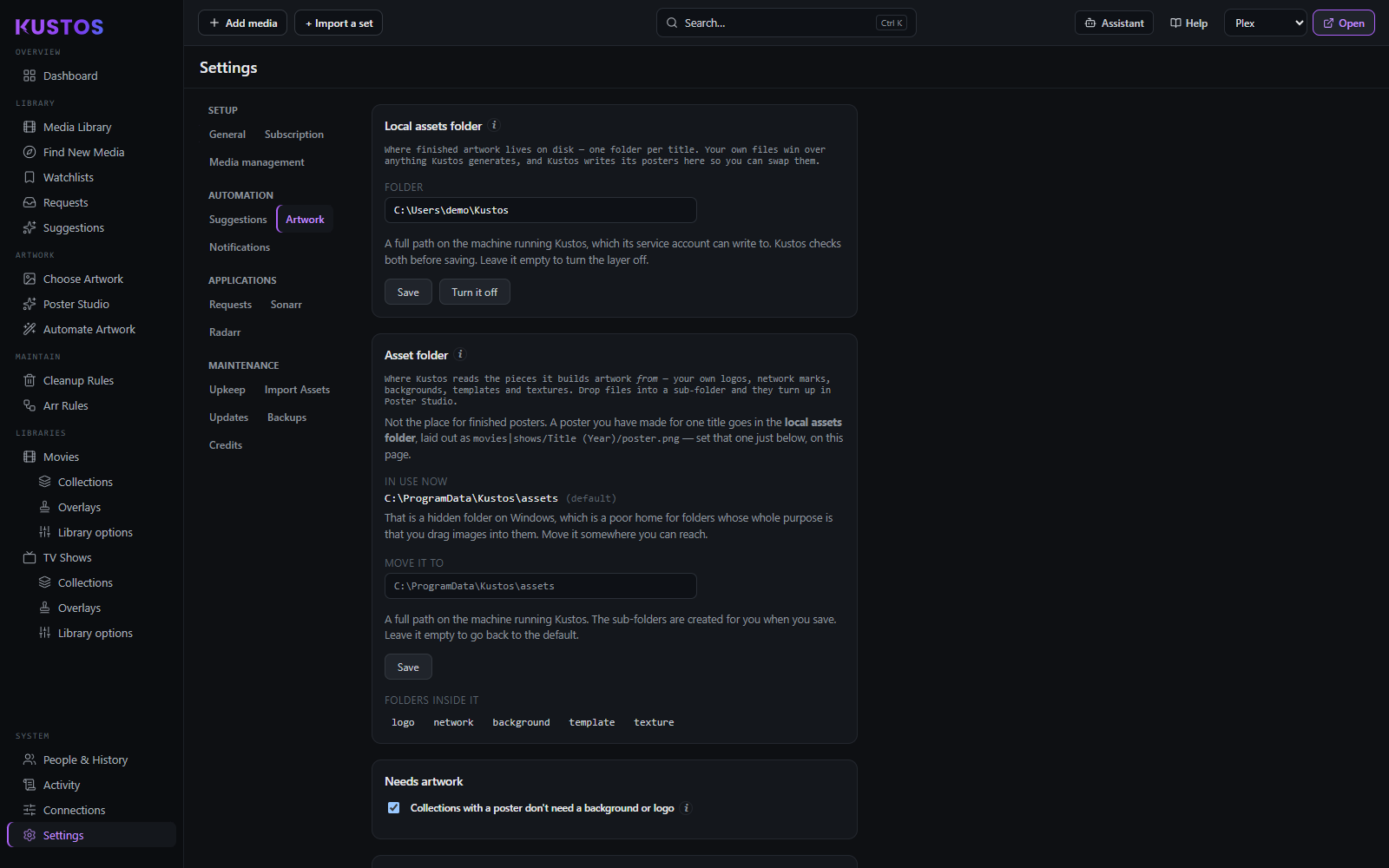This screenshot has height=868, width=1389.
Task: Click the 'network' folder tag
Action: click(x=453, y=722)
